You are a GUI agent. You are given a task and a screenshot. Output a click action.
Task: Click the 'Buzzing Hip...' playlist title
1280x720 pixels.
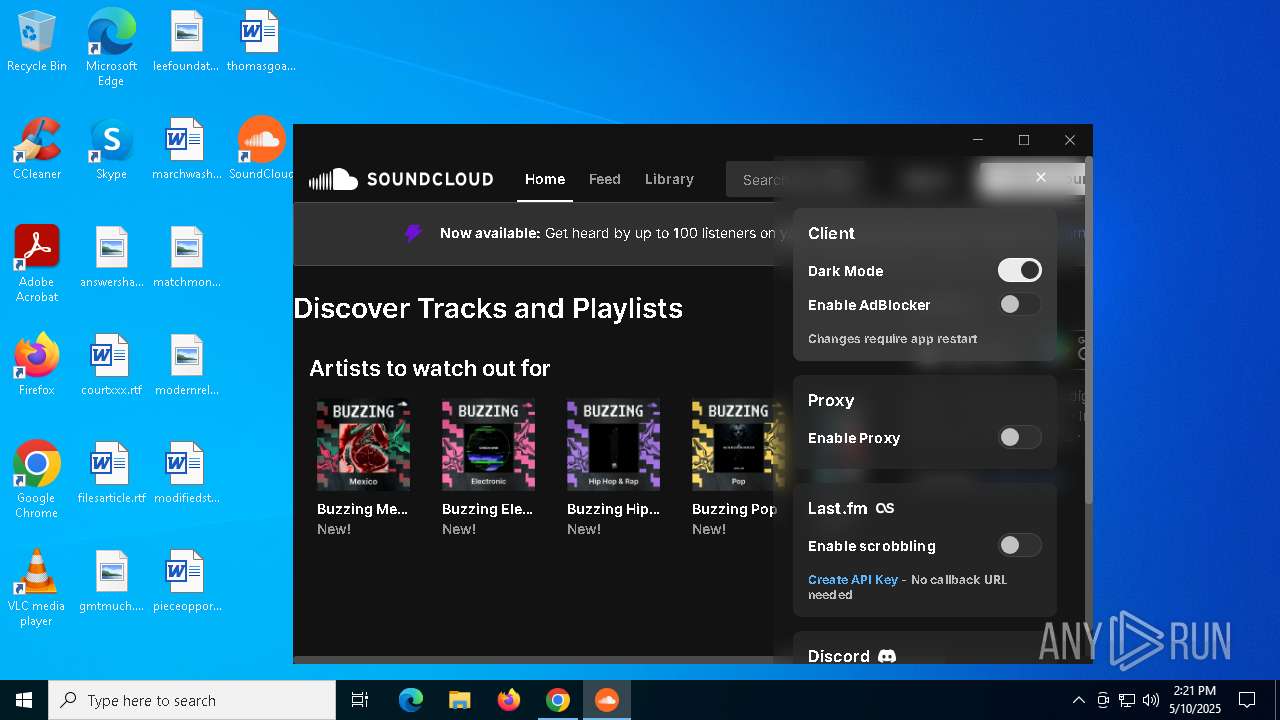[x=613, y=509]
